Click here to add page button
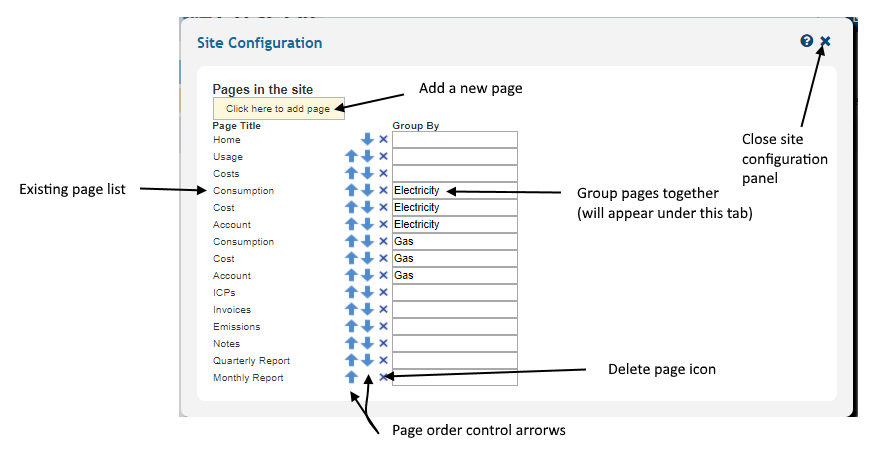The height and width of the screenshot is (455, 880). point(278,109)
